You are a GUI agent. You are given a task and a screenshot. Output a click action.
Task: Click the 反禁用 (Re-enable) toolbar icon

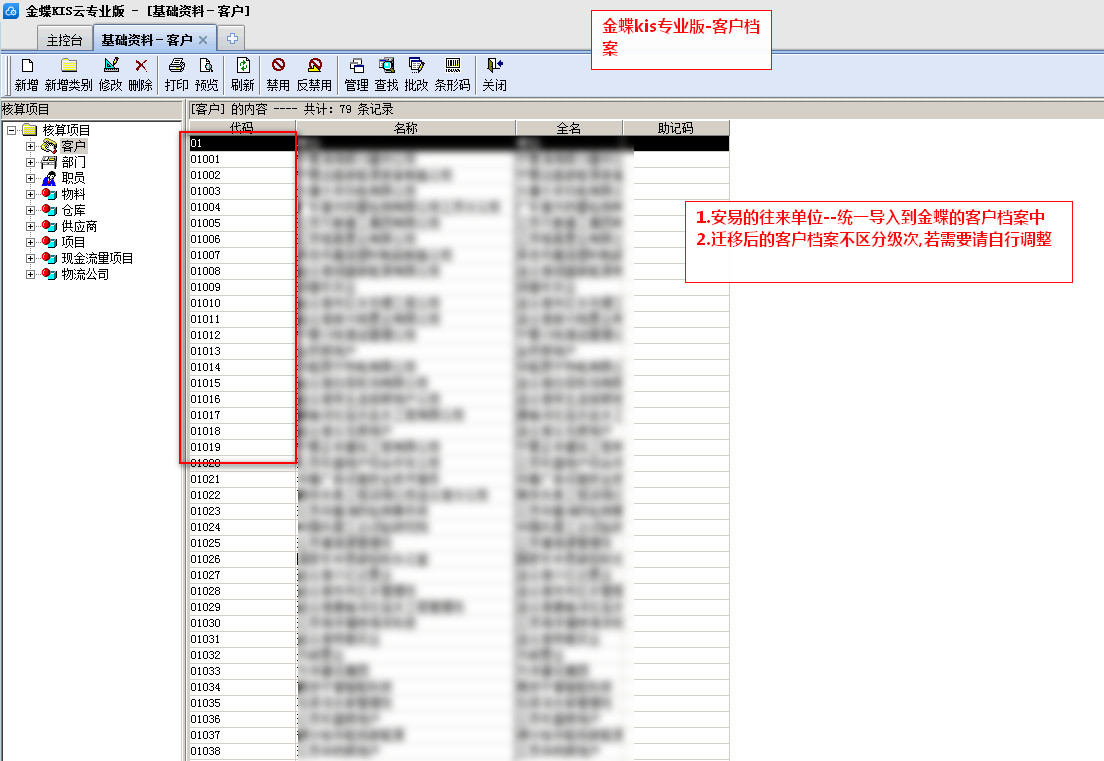pyautogui.click(x=314, y=67)
